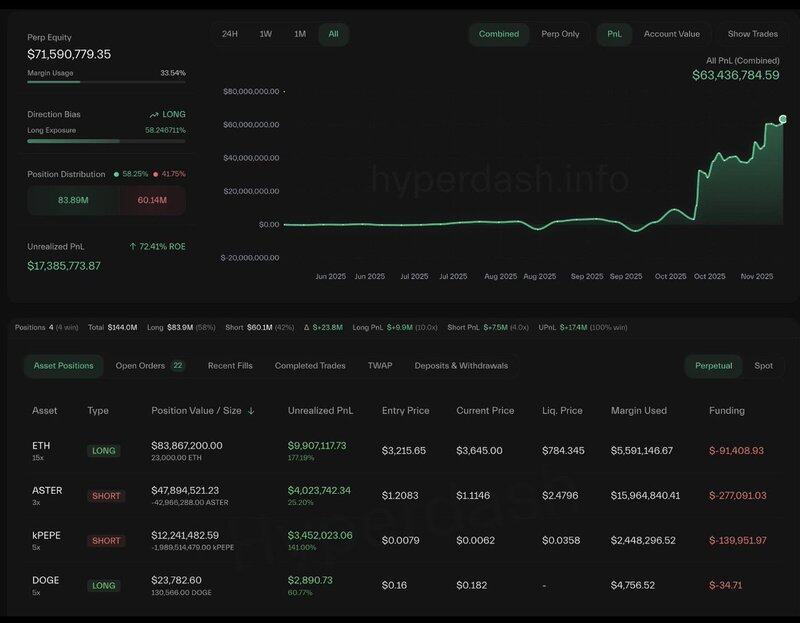800x623 pixels.
Task: Click the 60.14M short distribution block
Action: pyautogui.click(x=151, y=200)
